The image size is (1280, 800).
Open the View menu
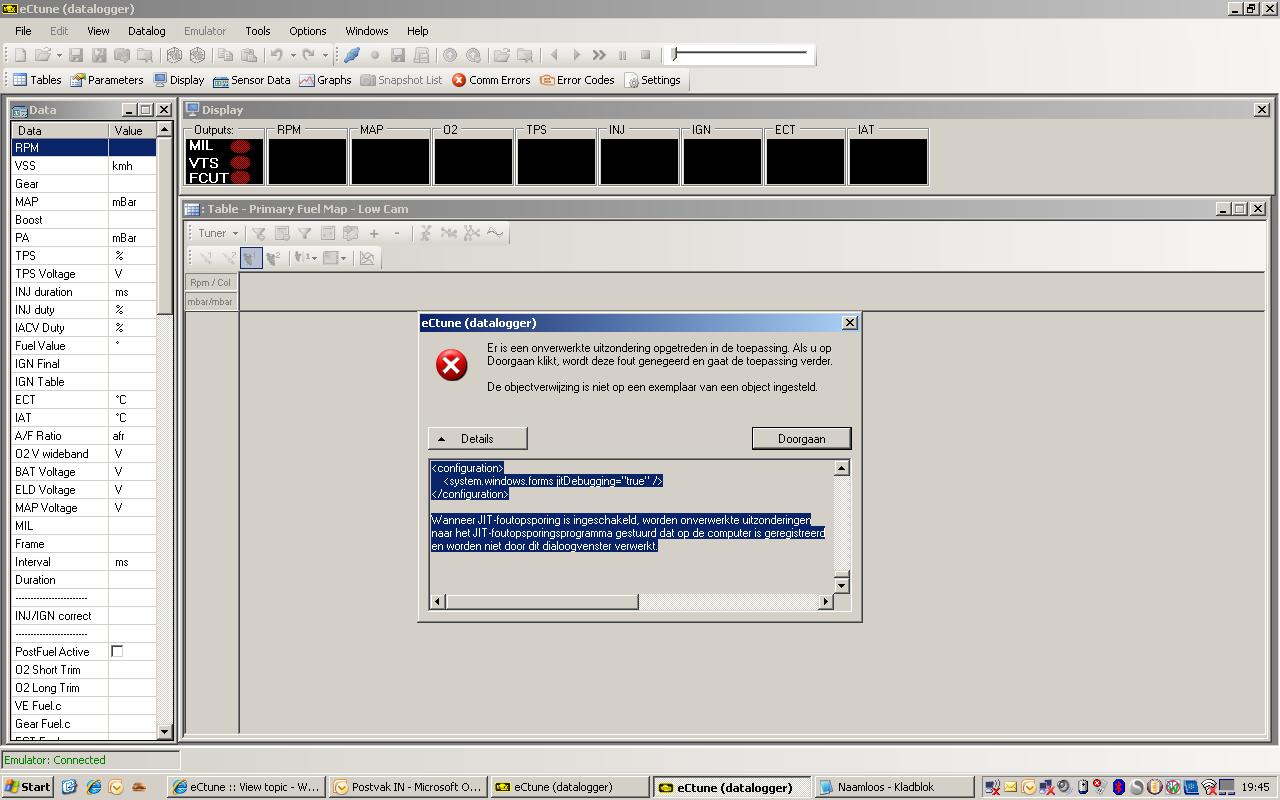tap(98, 31)
